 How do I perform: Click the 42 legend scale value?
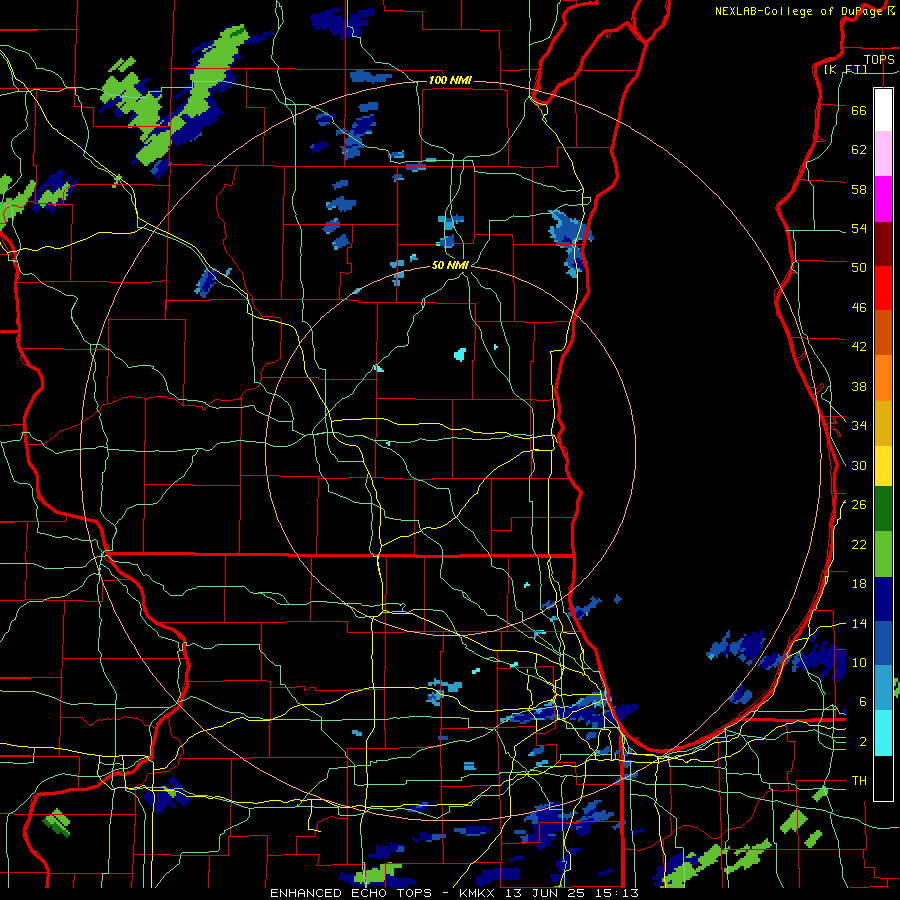(859, 347)
